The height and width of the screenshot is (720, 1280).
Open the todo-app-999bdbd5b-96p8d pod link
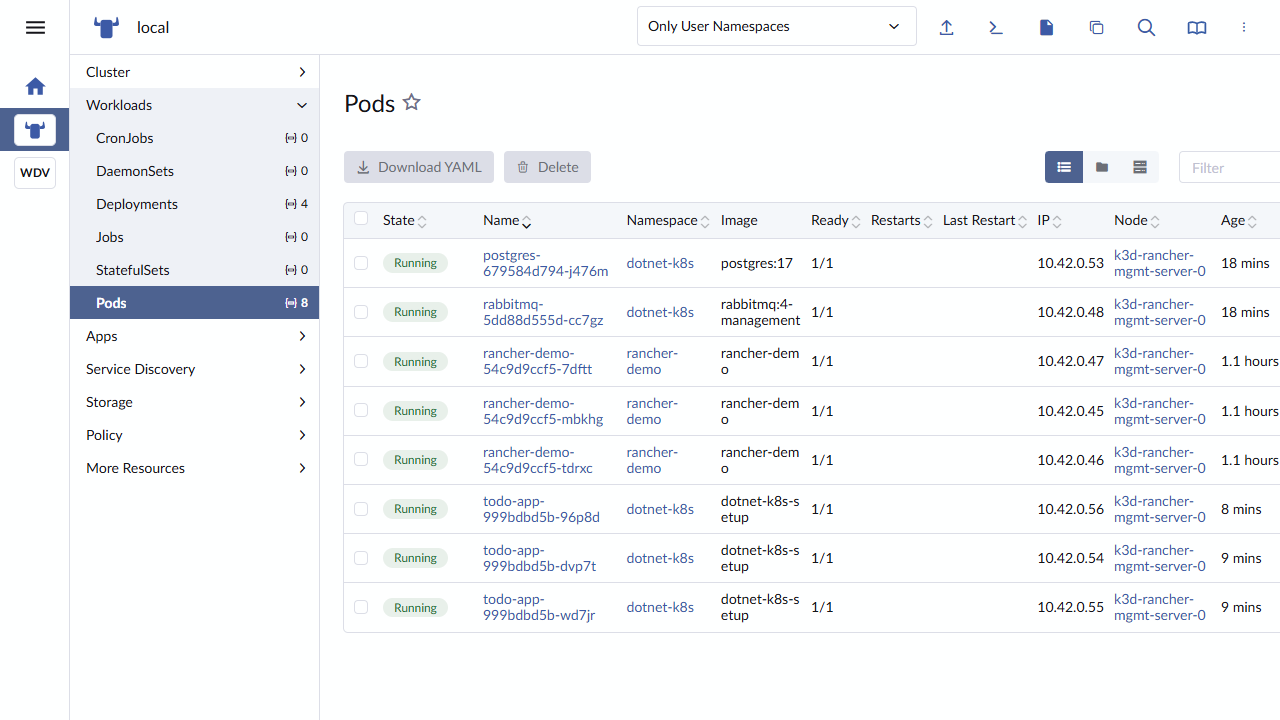pos(541,509)
